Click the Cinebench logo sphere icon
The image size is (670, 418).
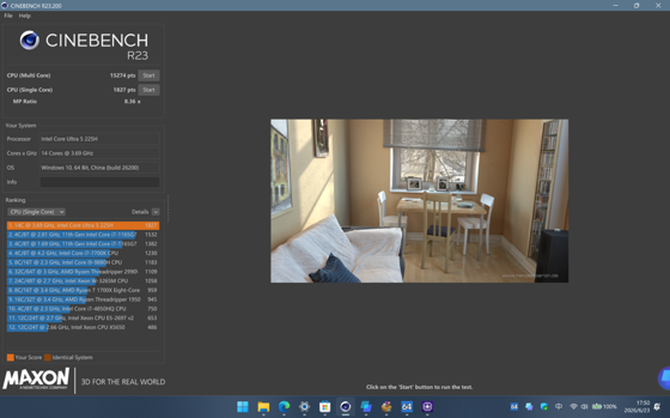pos(29,40)
